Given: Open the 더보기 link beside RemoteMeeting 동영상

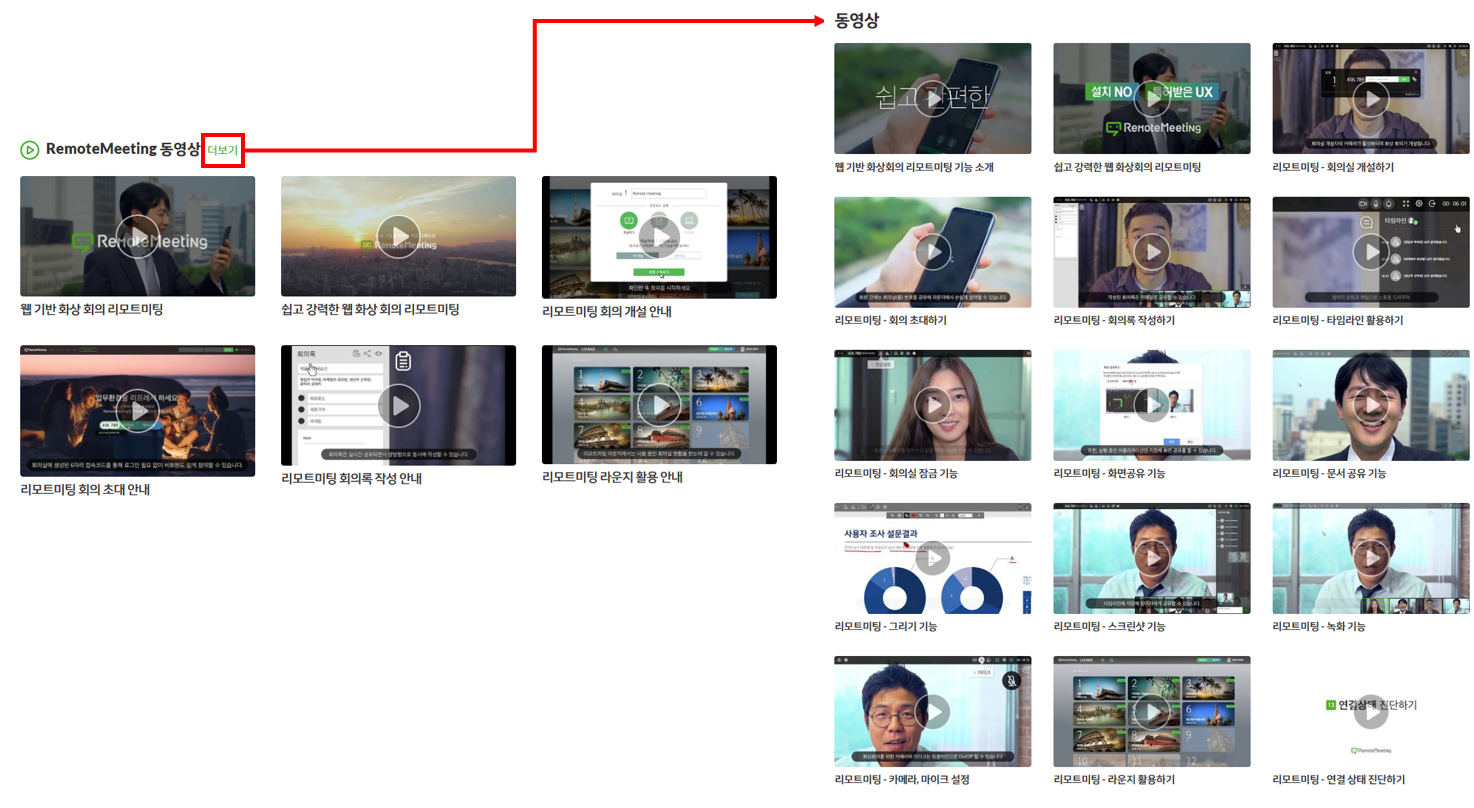Looking at the screenshot, I should pos(223,150).
